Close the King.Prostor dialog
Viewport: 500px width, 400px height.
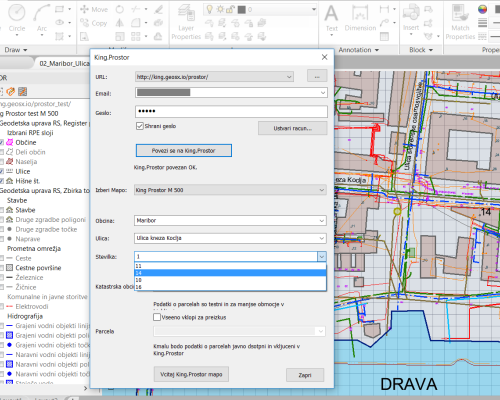(x=325, y=57)
